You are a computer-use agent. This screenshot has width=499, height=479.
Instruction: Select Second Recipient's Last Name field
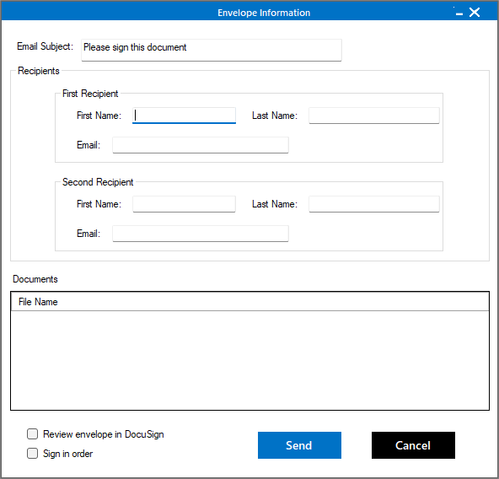[x=374, y=204]
